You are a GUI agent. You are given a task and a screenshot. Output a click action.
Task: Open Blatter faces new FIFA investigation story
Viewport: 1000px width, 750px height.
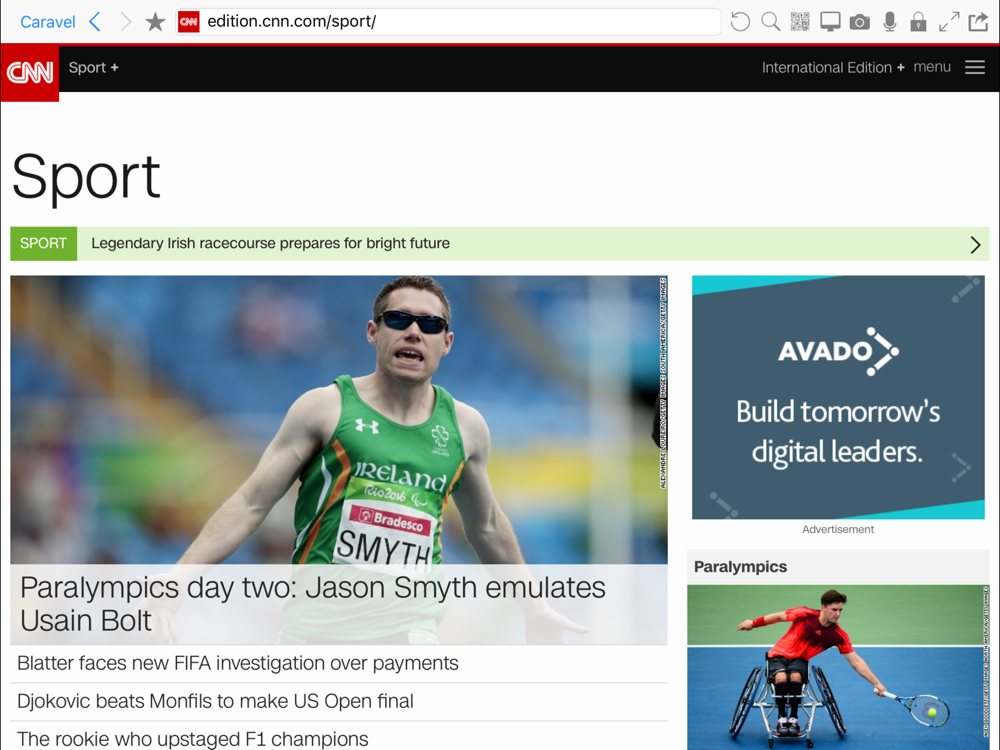click(x=238, y=663)
